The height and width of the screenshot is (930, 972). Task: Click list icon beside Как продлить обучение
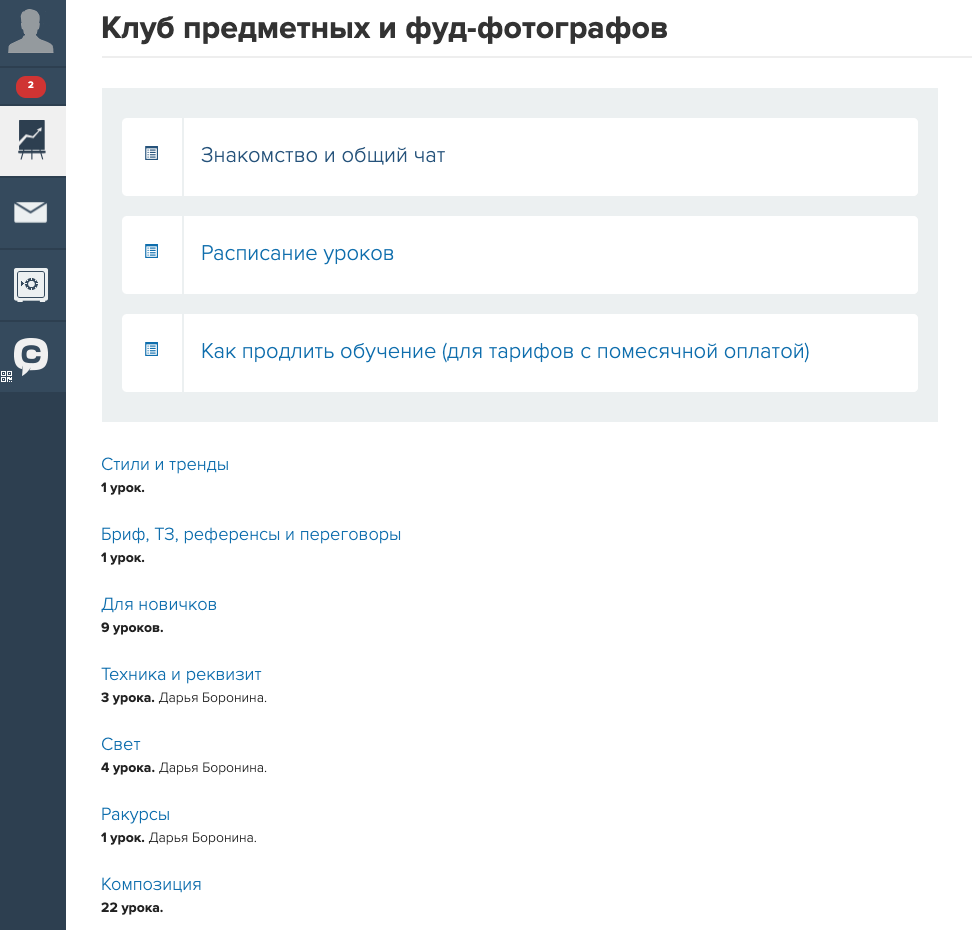(x=151, y=349)
